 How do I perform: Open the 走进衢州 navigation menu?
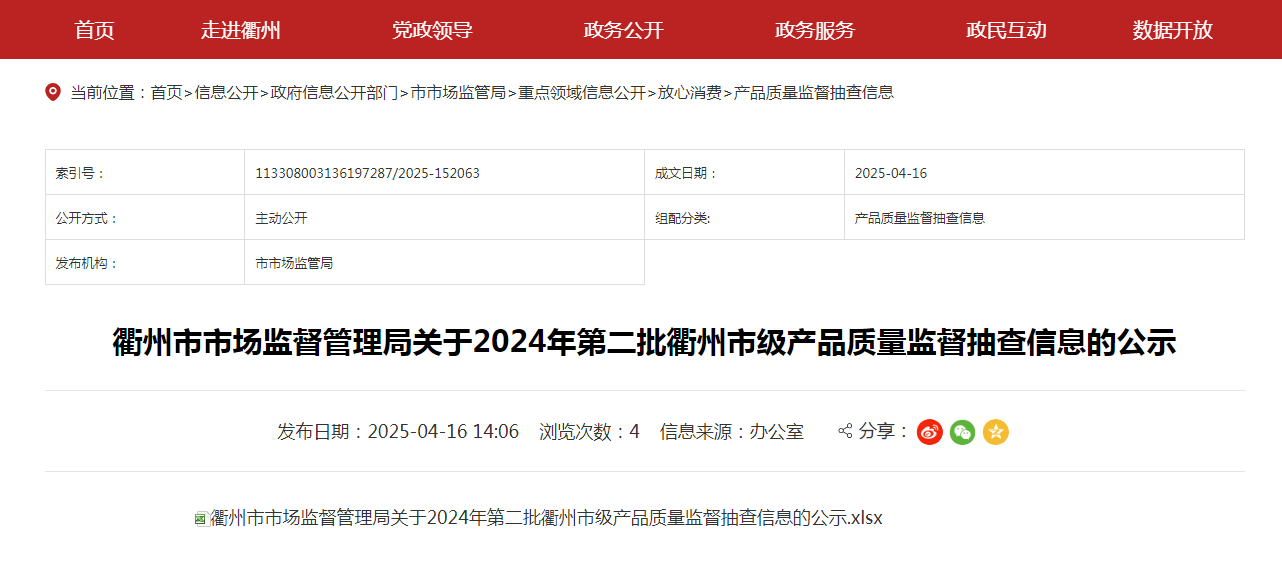(x=241, y=30)
